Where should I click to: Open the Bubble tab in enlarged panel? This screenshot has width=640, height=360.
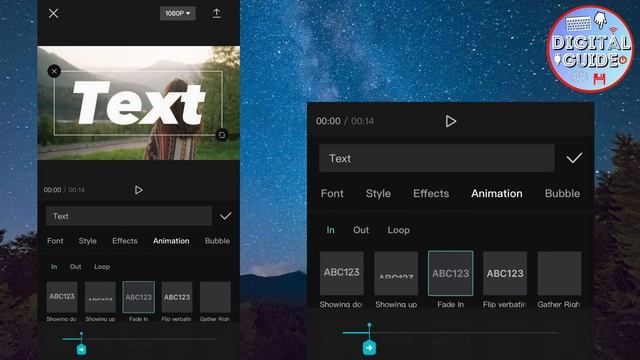(x=562, y=193)
